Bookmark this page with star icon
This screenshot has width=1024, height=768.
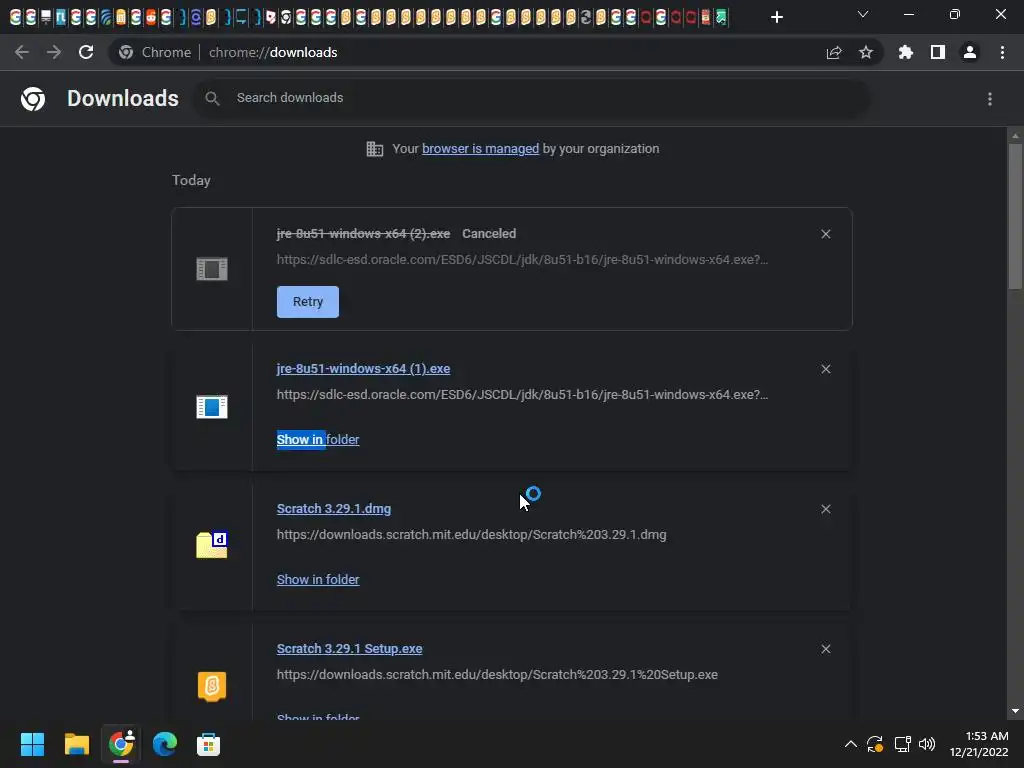point(866,52)
